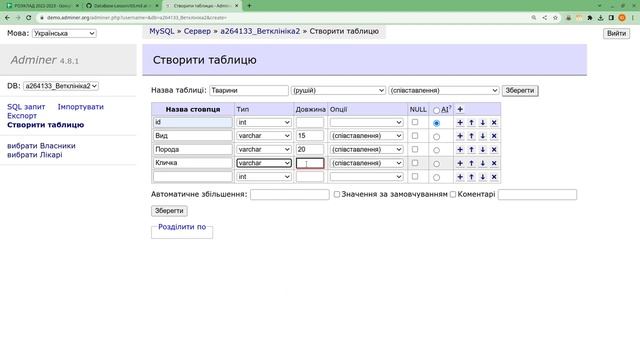The height and width of the screenshot is (360, 640).
Task: Click the plus icon in the table header
Action: click(x=460, y=109)
